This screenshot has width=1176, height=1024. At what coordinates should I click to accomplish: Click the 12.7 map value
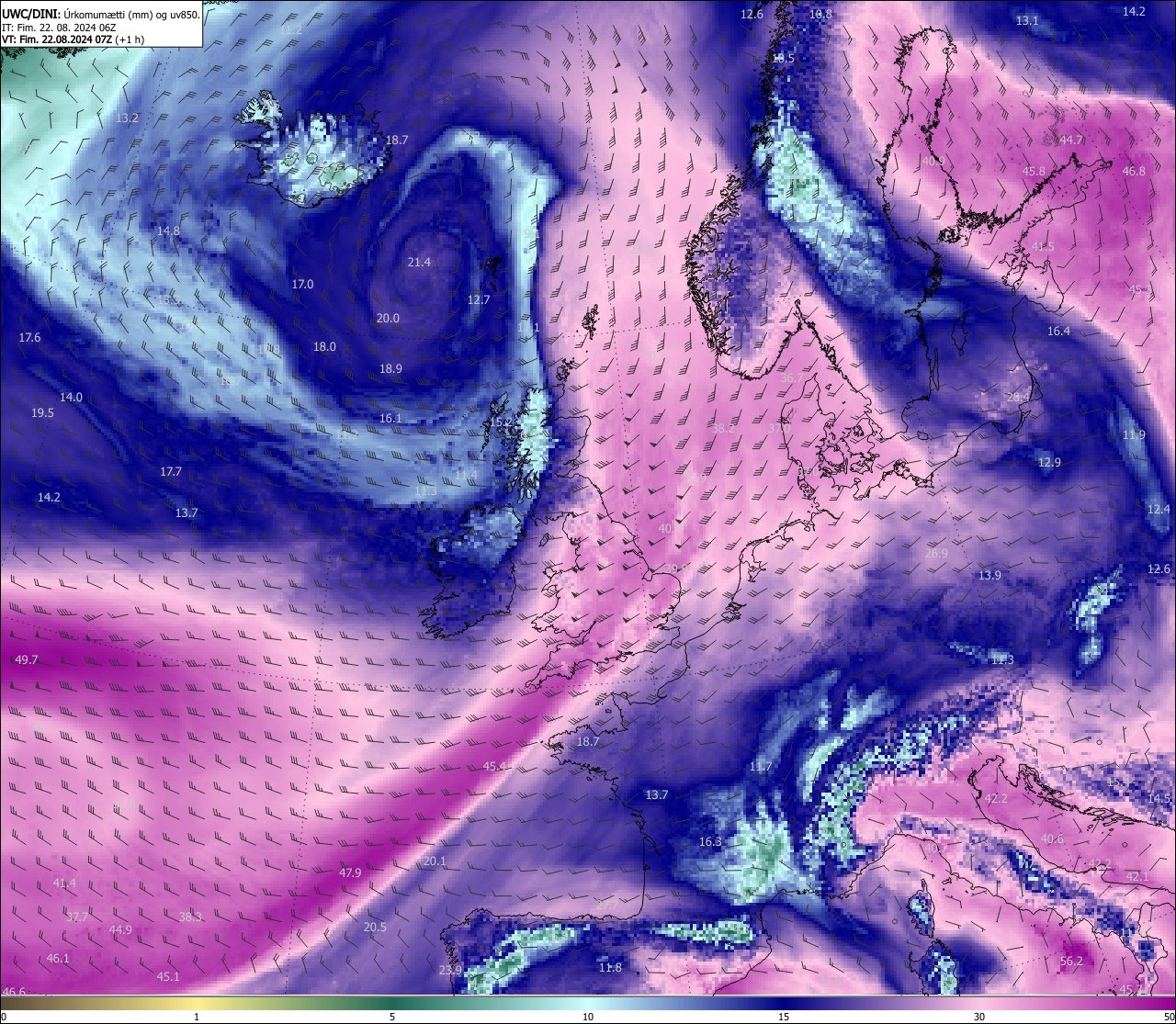(479, 299)
